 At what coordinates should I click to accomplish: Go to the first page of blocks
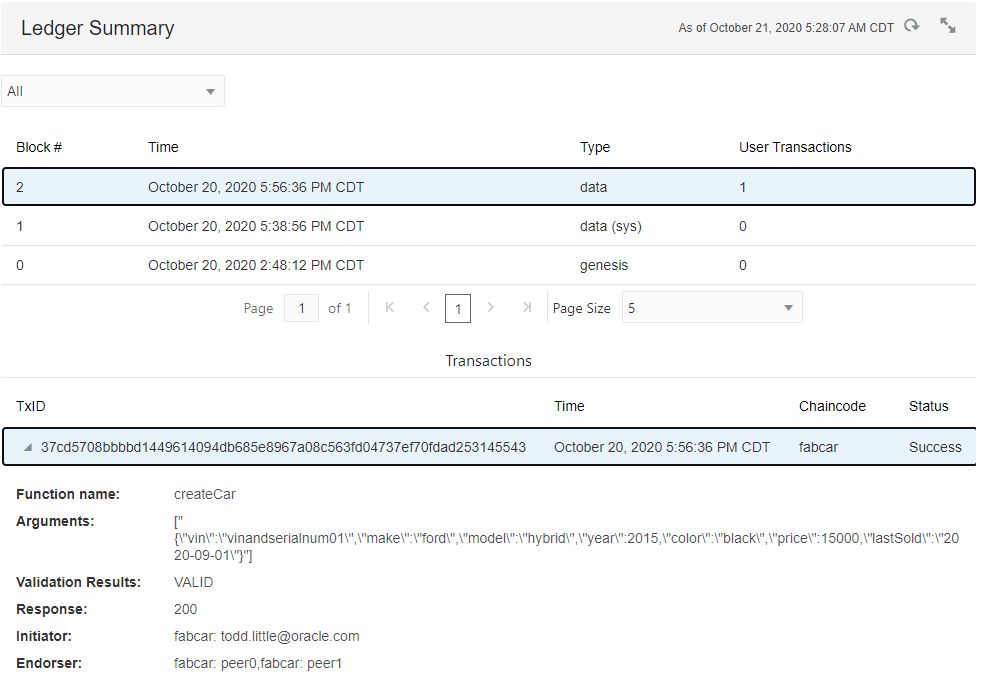pyautogui.click(x=389, y=308)
